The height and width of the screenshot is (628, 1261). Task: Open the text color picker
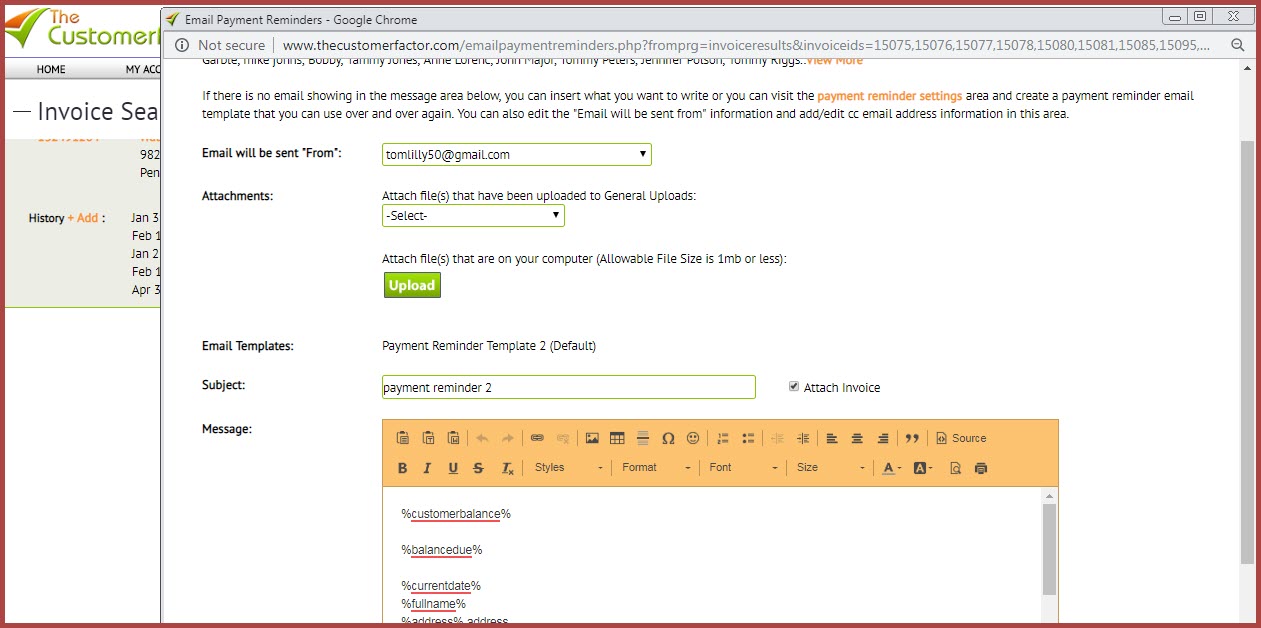pyautogui.click(x=892, y=468)
